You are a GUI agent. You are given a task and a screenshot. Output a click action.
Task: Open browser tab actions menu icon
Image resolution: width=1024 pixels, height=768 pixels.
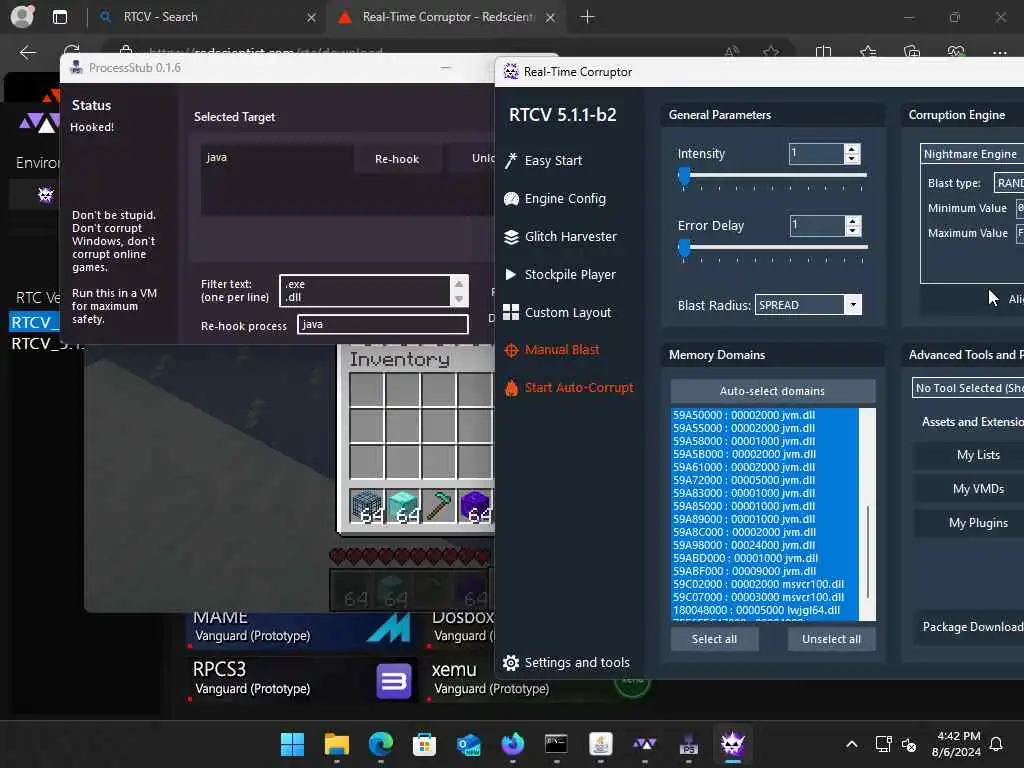pyautogui.click(x=59, y=17)
